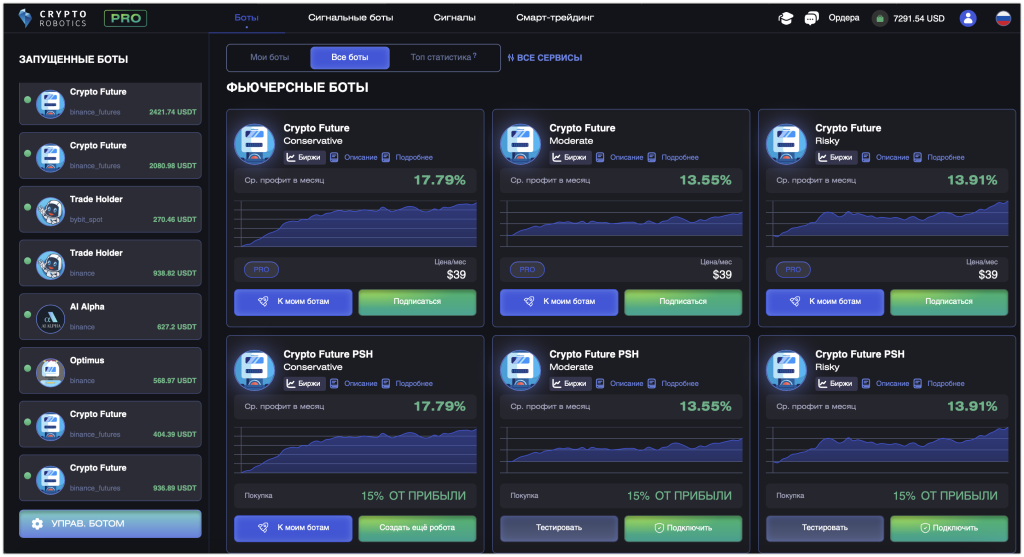Click the wallet balance icon
Viewport: 1024px width, 557px height.
point(880,18)
